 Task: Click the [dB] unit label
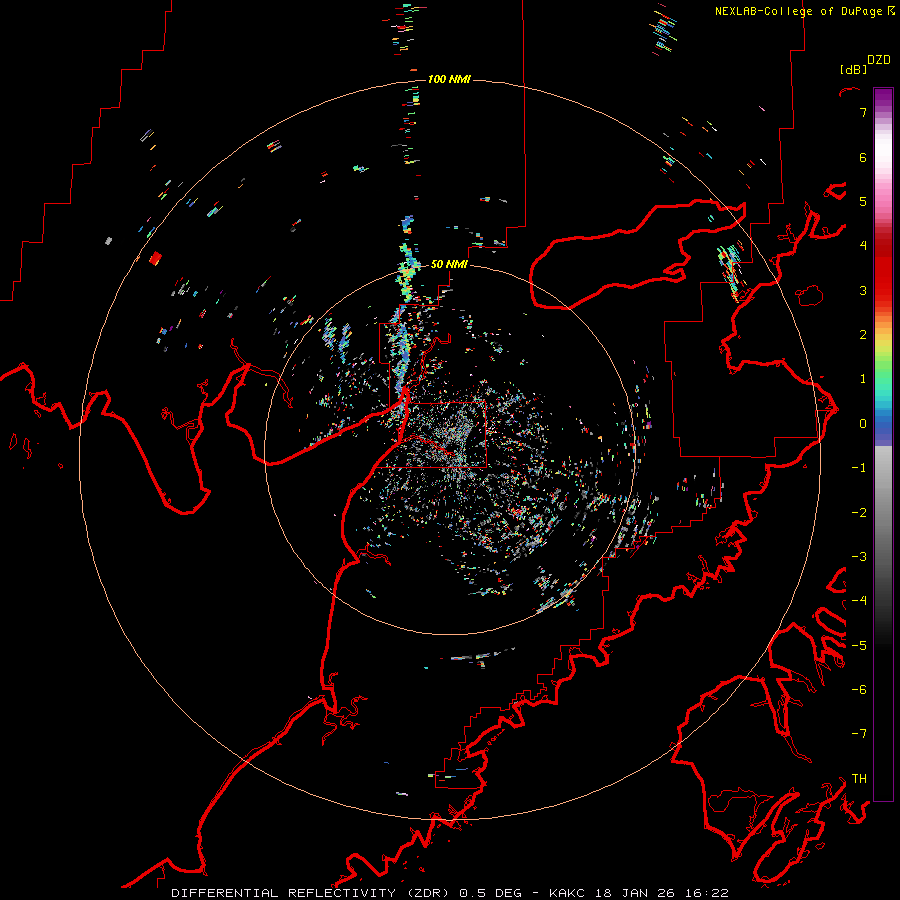(x=853, y=69)
